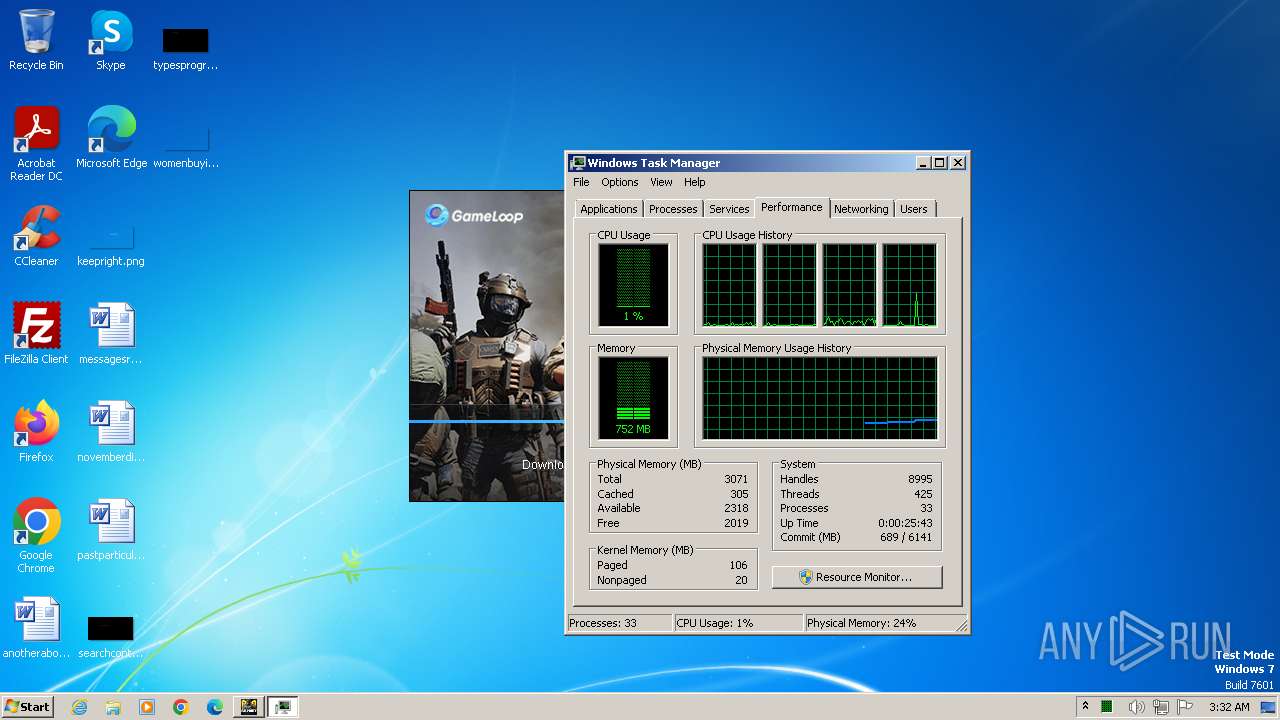This screenshot has width=1280, height=720.
Task: Open the File menu in Task Manager
Action: pyautogui.click(x=581, y=183)
